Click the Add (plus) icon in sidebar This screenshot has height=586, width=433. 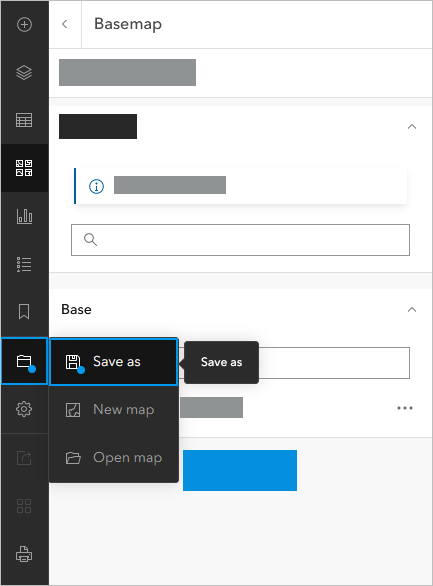point(24,25)
